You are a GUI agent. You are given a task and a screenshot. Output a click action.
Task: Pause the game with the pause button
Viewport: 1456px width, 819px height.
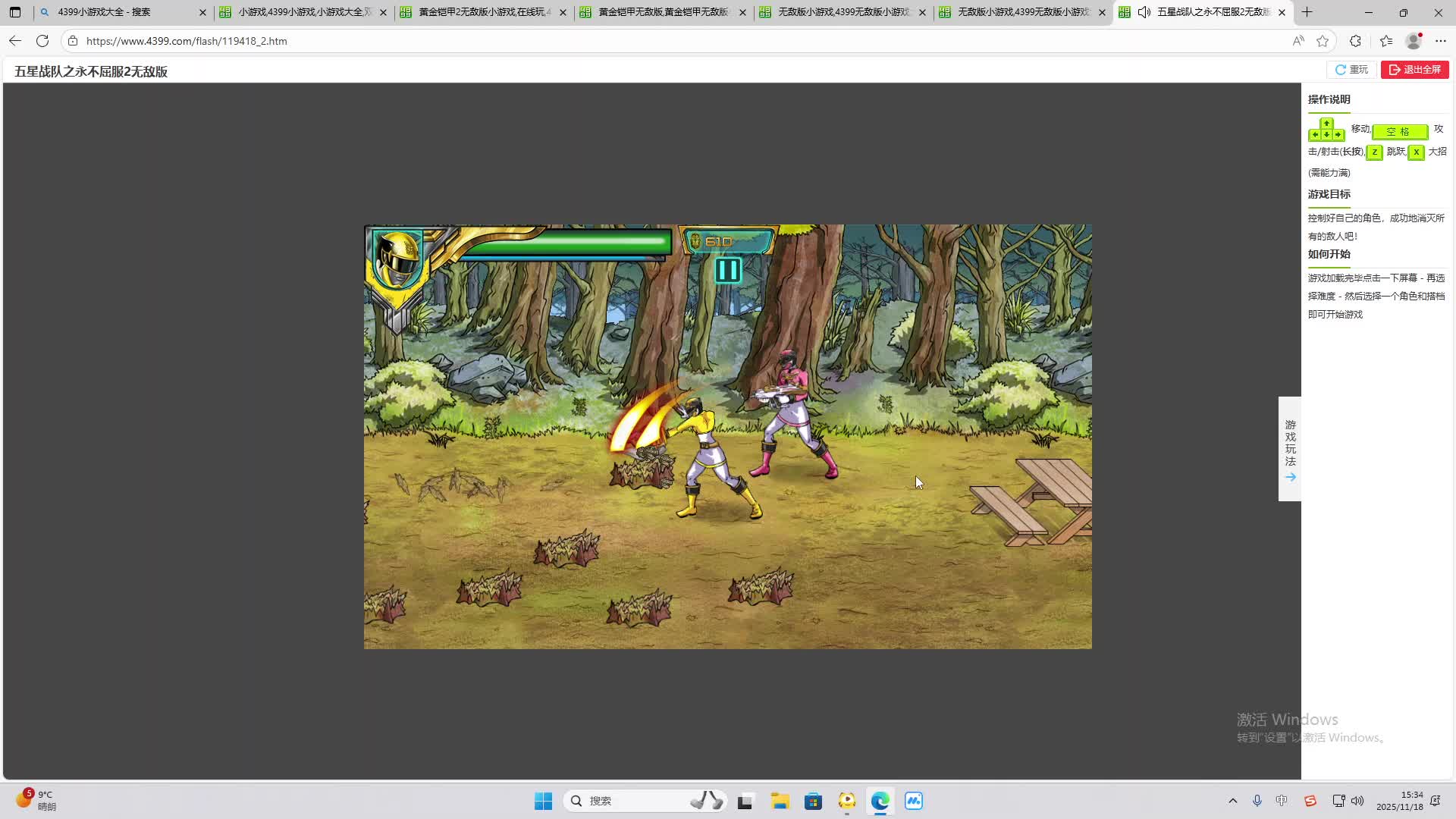(x=727, y=270)
